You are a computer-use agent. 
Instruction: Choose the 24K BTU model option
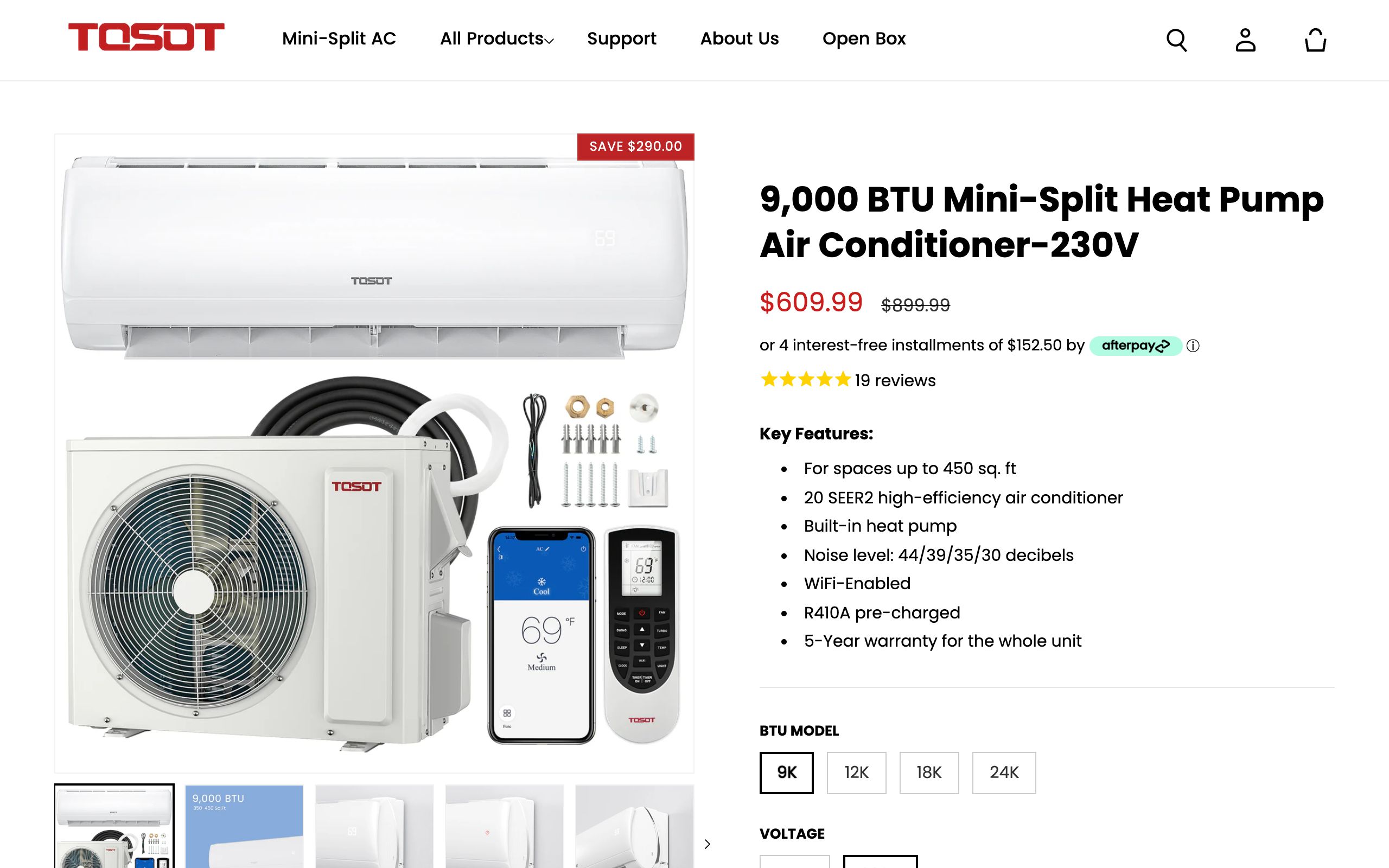pyautogui.click(x=1004, y=773)
